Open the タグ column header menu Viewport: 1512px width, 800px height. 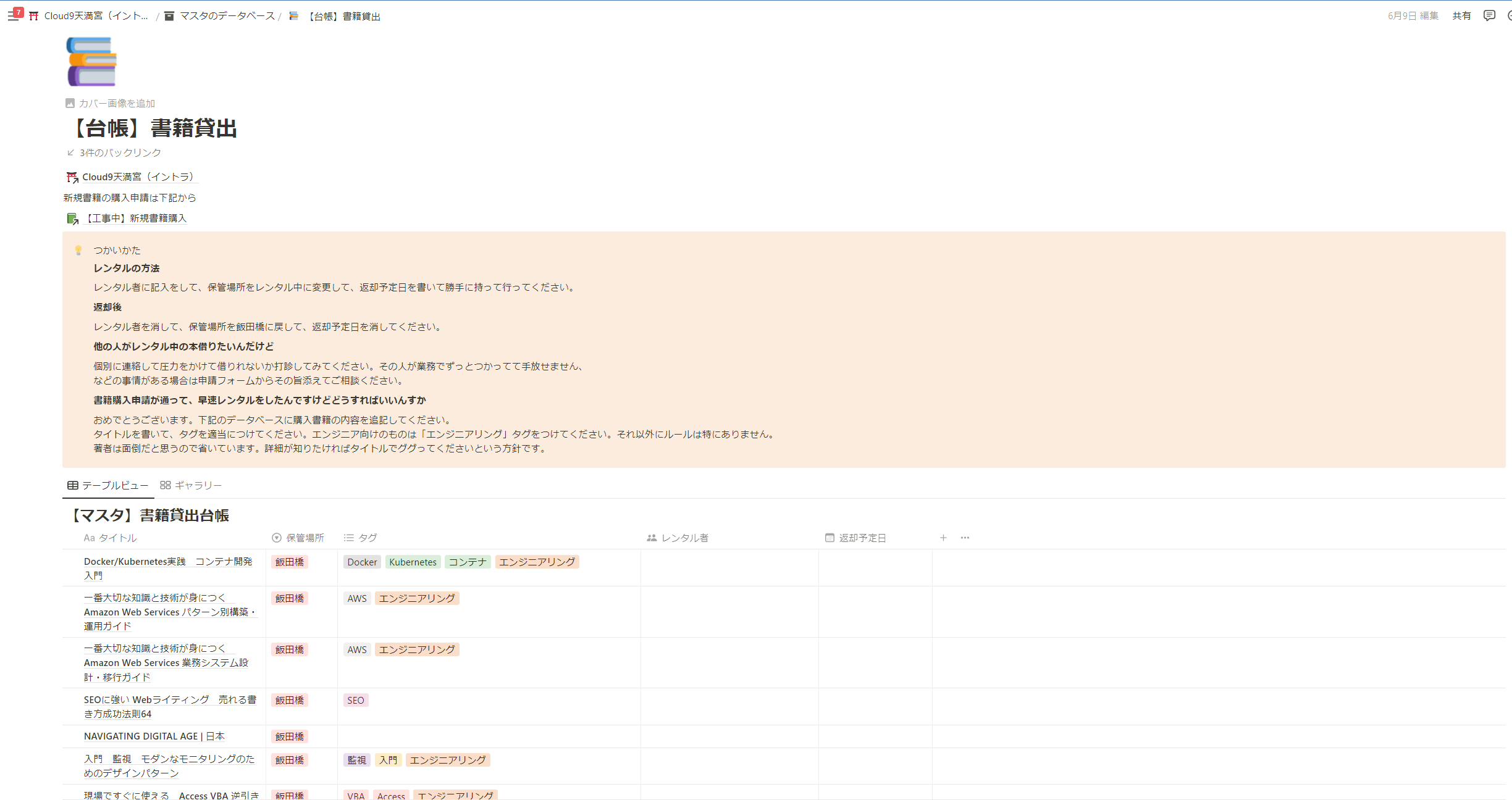click(361, 538)
